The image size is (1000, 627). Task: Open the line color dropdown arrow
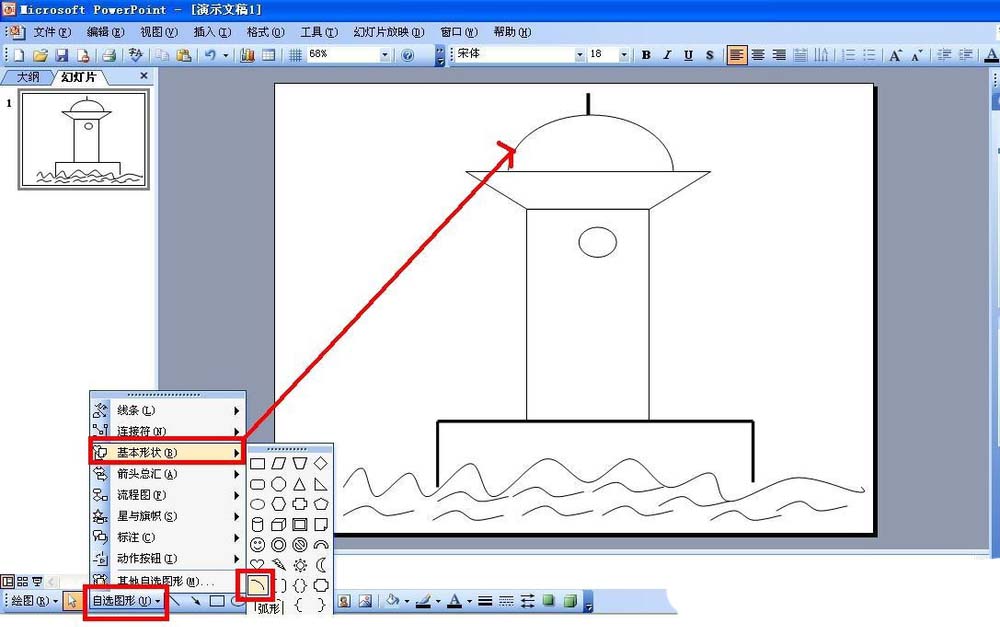(x=438, y=601)
